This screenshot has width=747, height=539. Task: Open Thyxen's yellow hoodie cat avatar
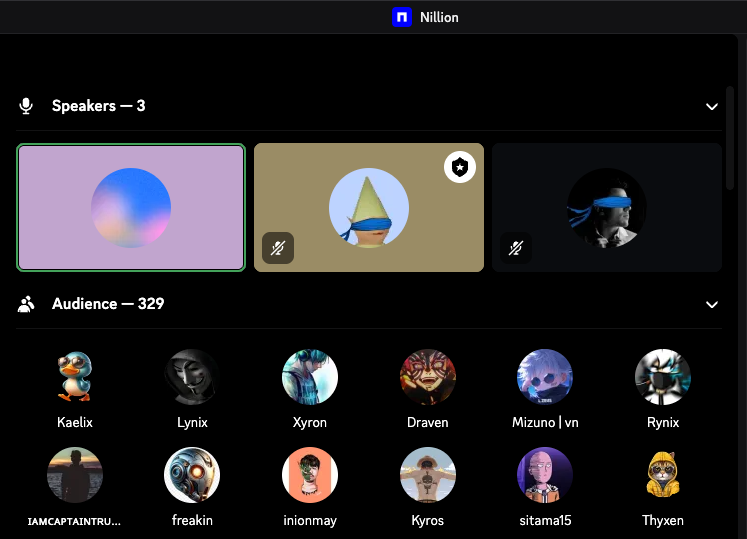coord(663,475)
